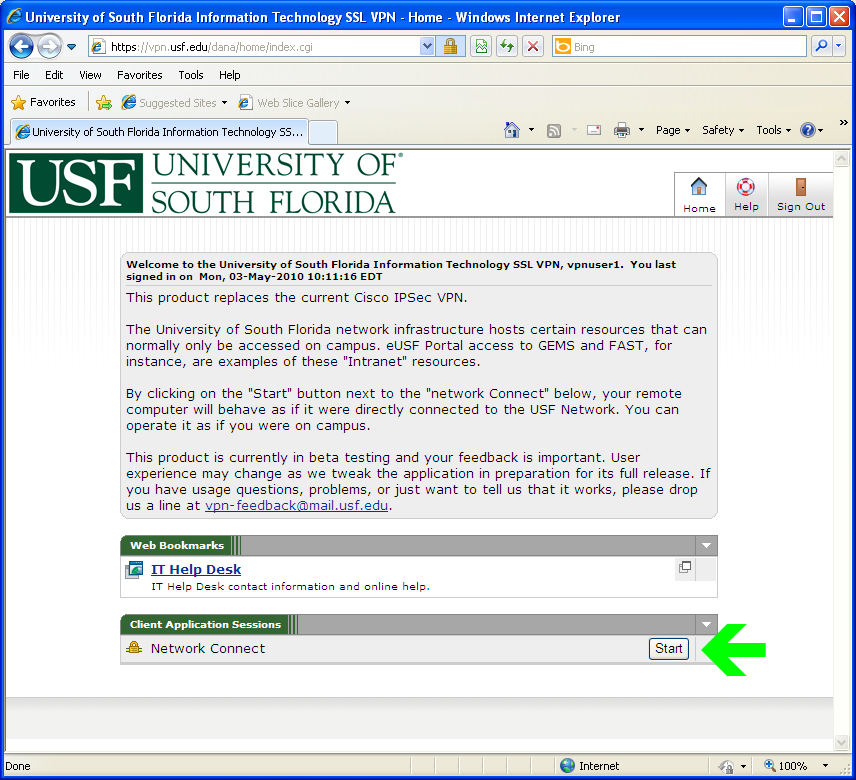The height and width of the screenshot is (780, 856).
Task: Click the Network Connect lock icon
Action: (134, 648)
